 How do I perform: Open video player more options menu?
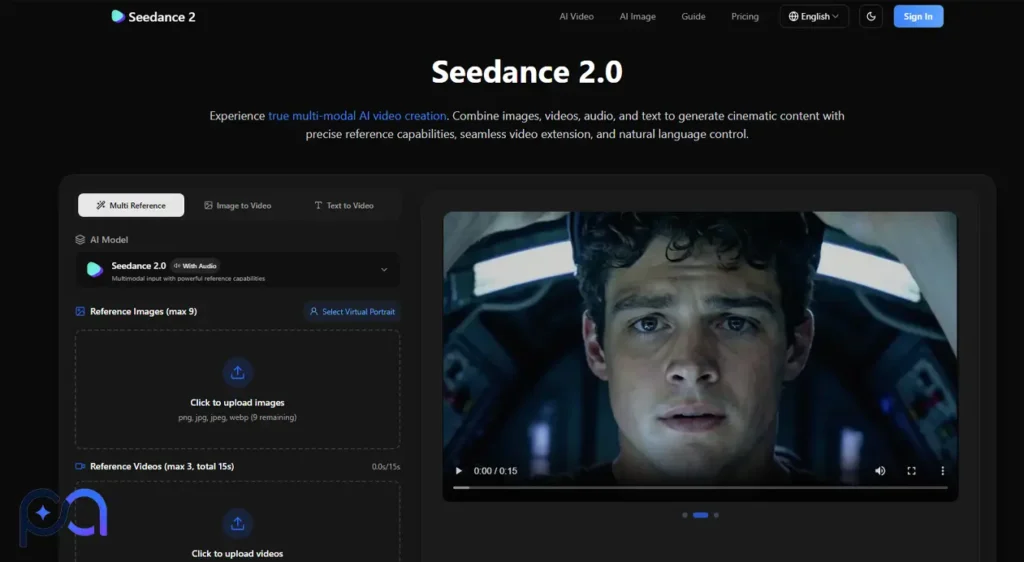coord(942,471)
